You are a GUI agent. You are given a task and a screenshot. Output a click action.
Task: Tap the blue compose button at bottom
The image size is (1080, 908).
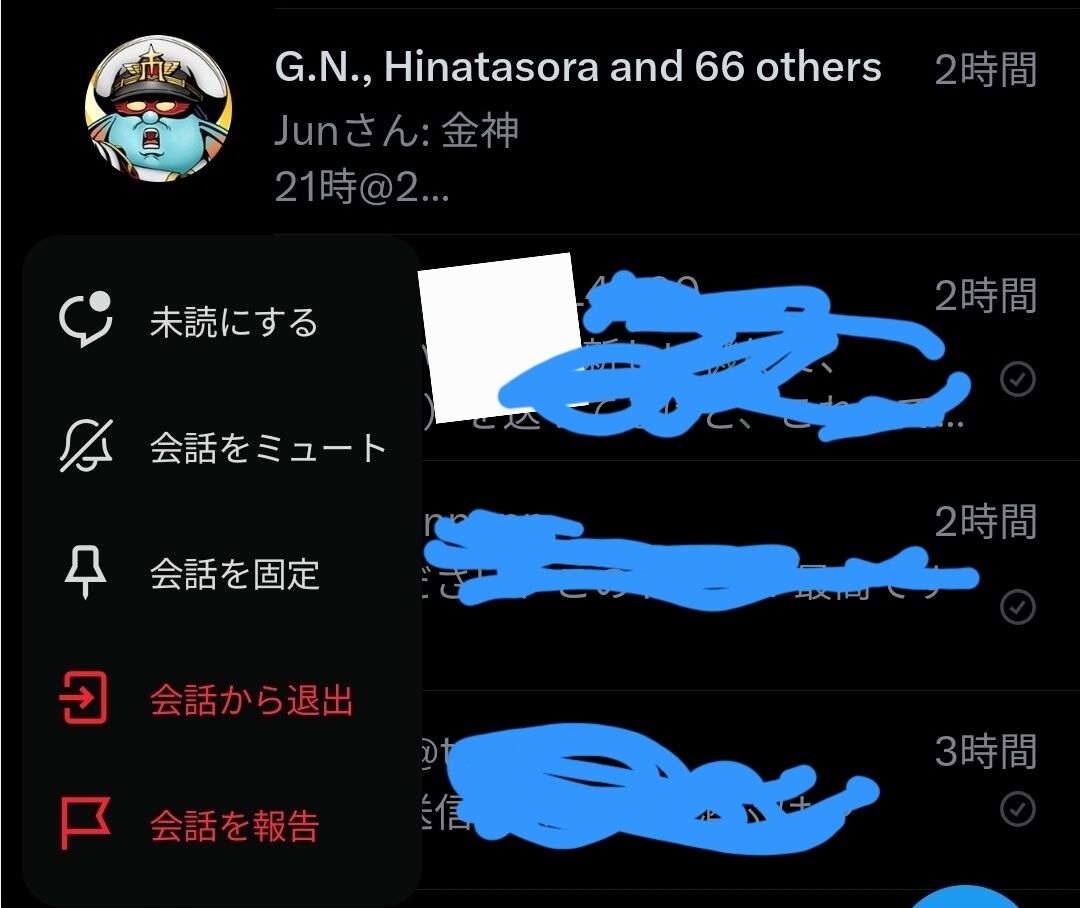tap(965, 898)
